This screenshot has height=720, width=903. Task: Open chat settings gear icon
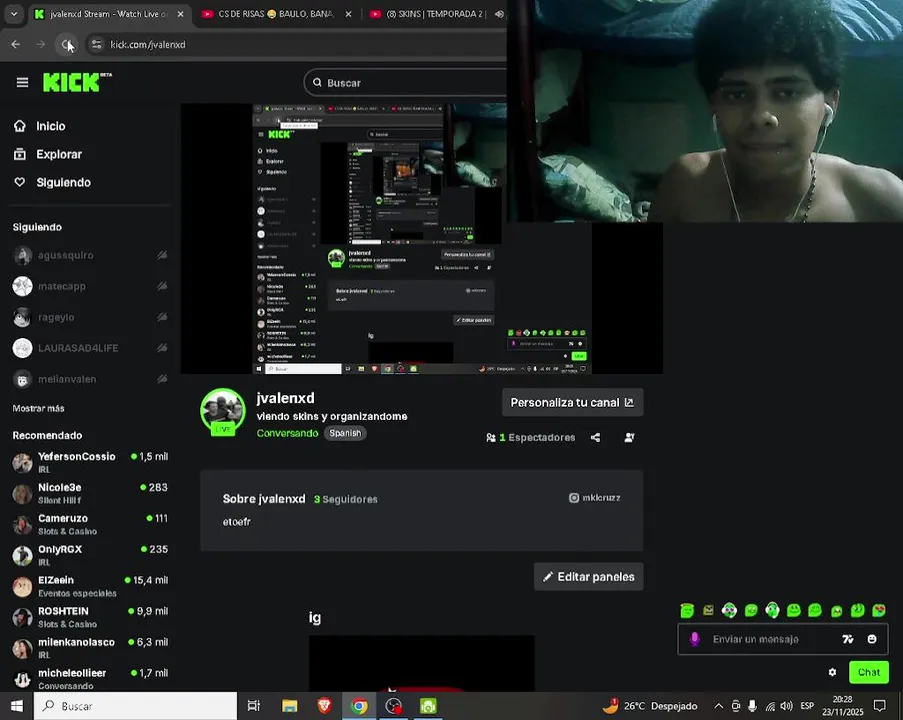[832, 672]
